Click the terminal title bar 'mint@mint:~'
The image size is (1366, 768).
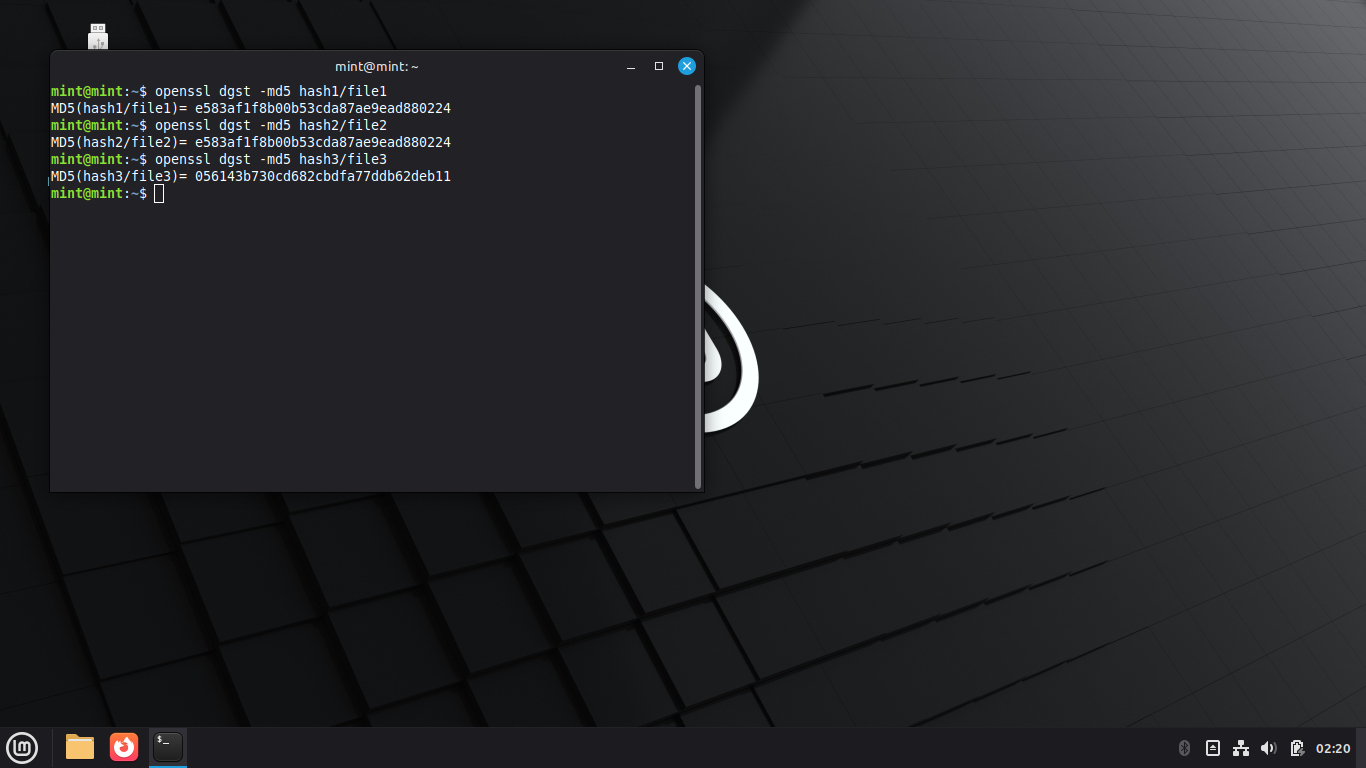[x=377, y=66]
